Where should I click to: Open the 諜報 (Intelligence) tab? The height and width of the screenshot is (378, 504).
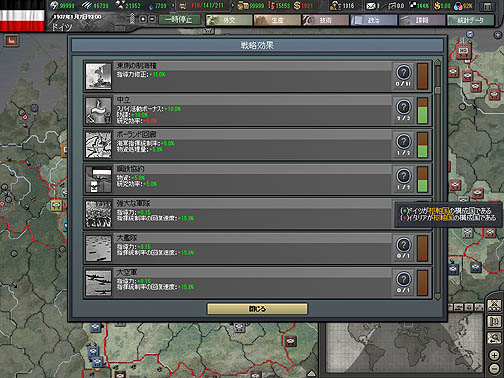click(422, 20)
